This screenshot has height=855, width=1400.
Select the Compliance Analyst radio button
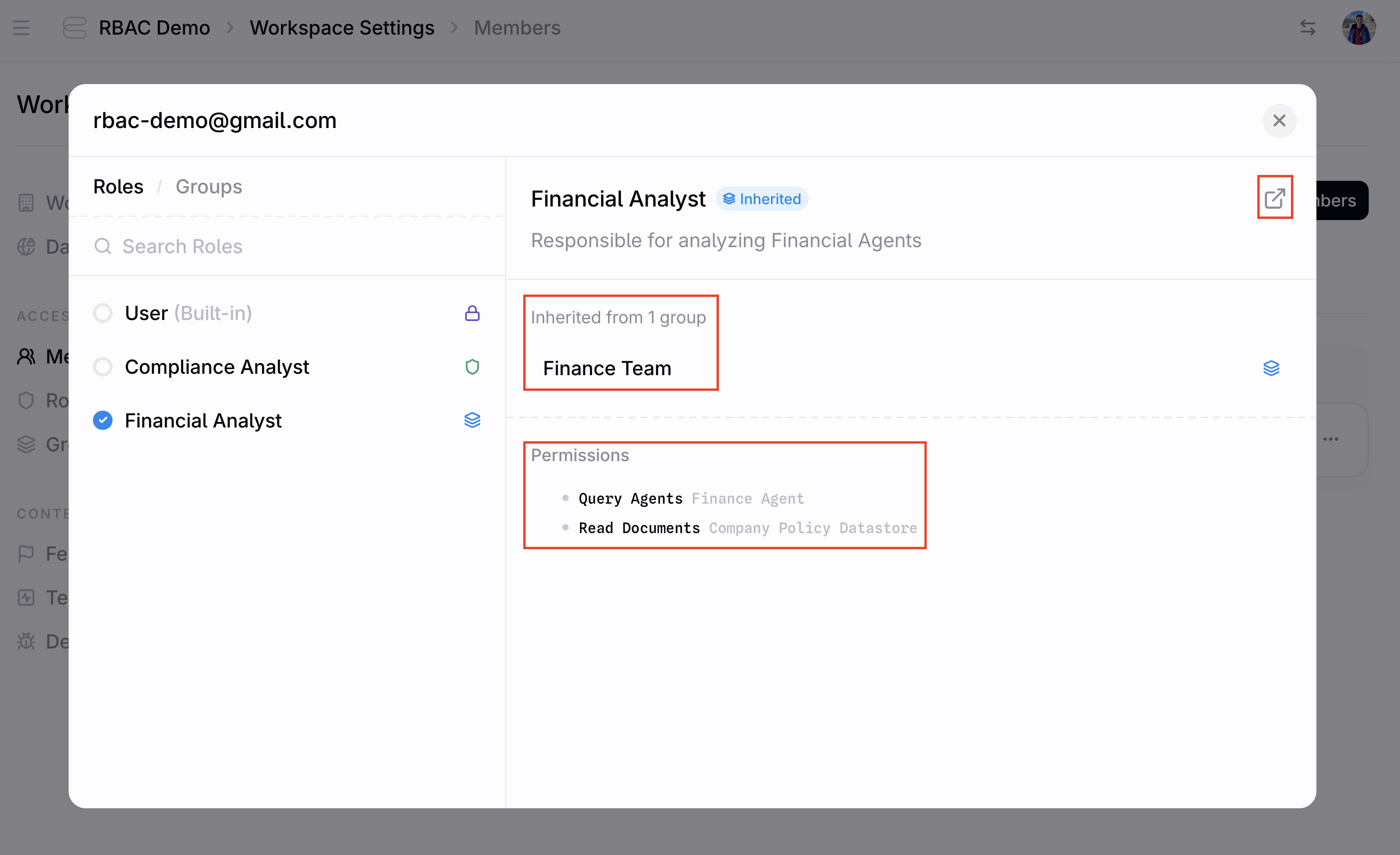click(x=103, y=367)
